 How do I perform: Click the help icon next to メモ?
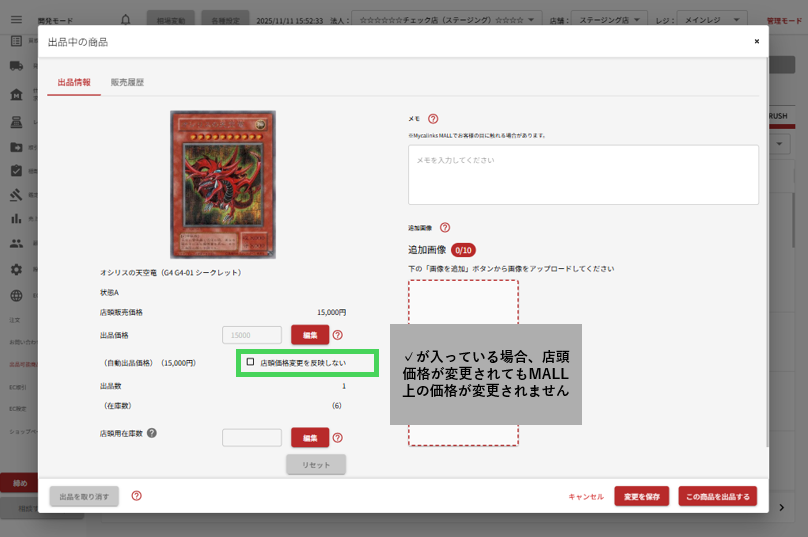433,118
